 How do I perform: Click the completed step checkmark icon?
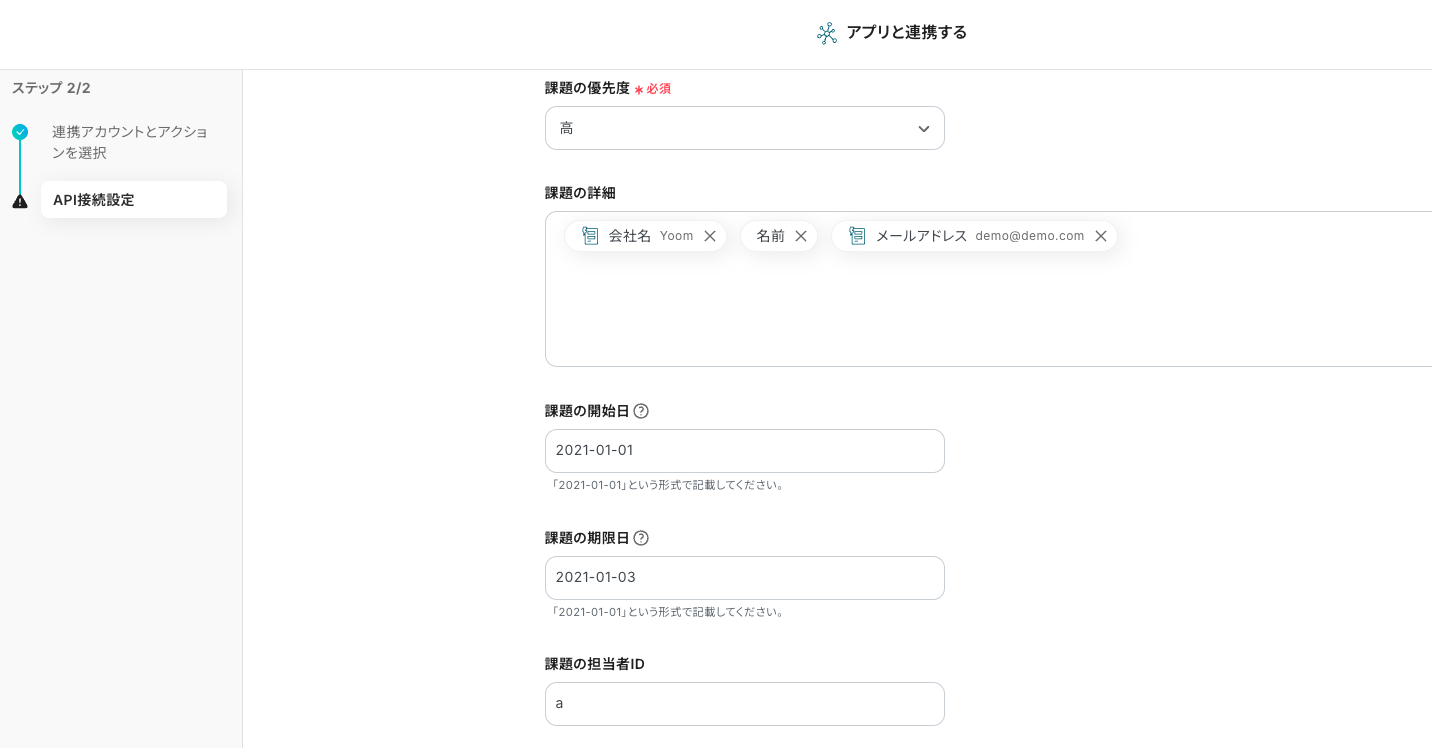click(x=20, y=132)
